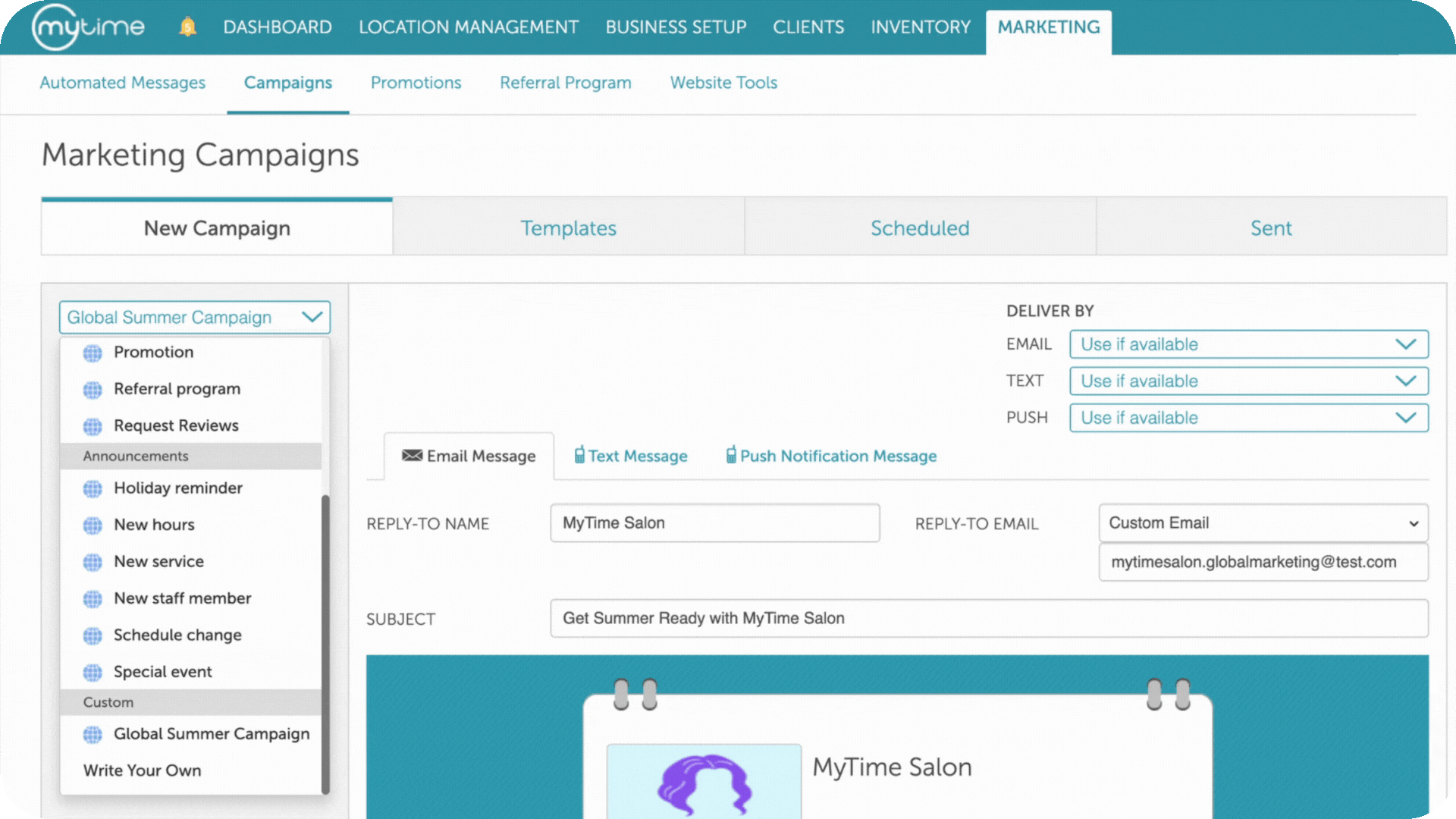Switch to Email Message tab
Screen dimensions: 1456x819
469,456
